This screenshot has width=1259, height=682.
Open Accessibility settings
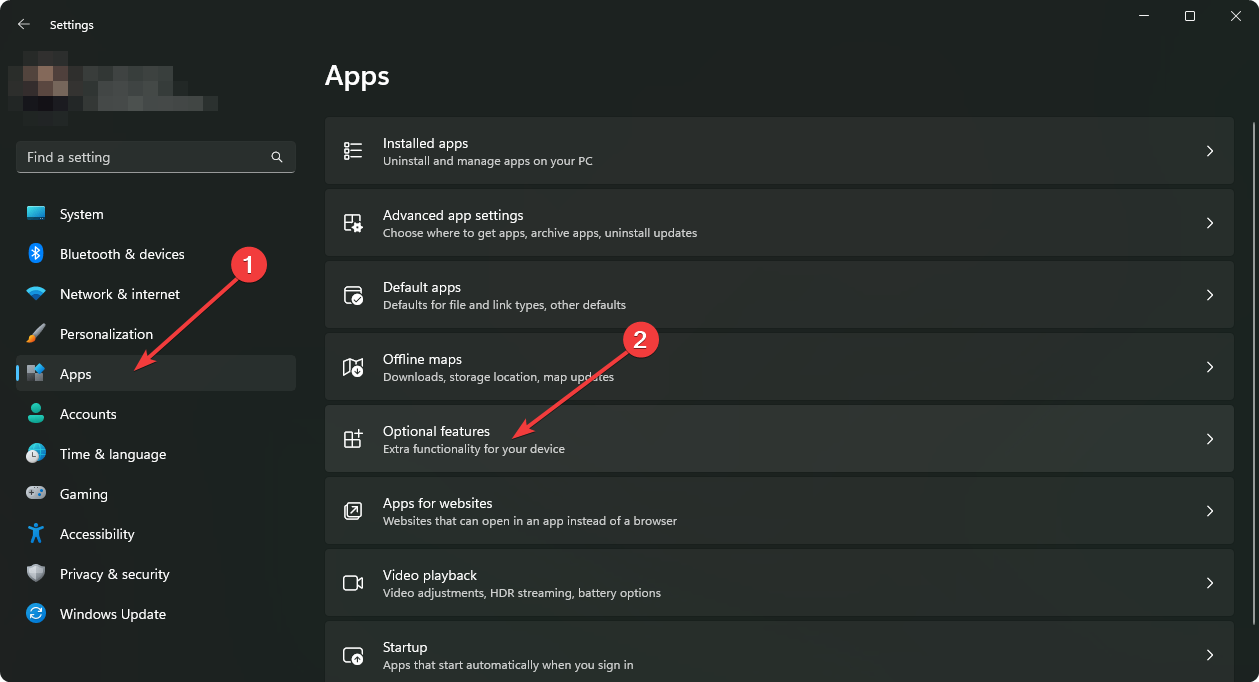(156, 534)
